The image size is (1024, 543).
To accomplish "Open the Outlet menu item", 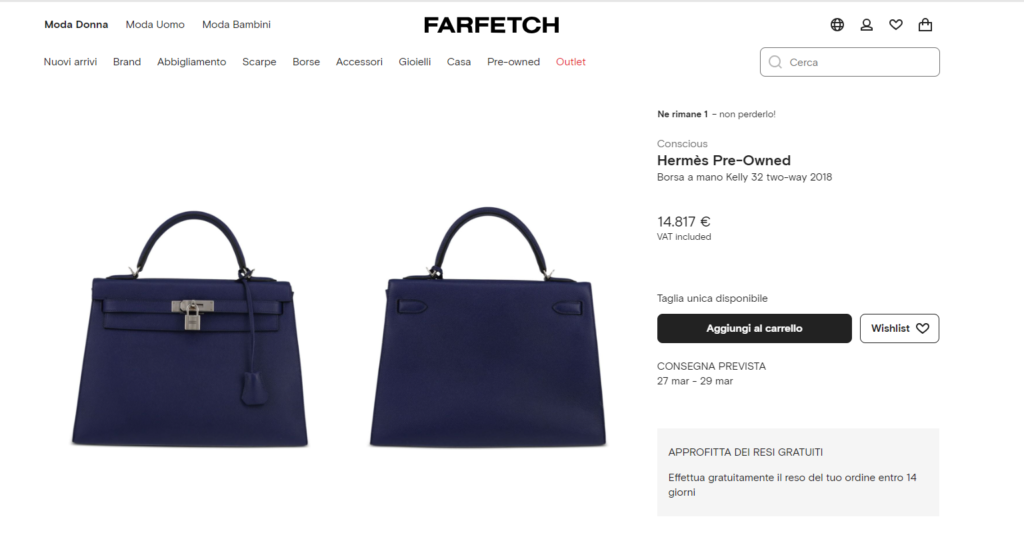I will click(571, 62).
